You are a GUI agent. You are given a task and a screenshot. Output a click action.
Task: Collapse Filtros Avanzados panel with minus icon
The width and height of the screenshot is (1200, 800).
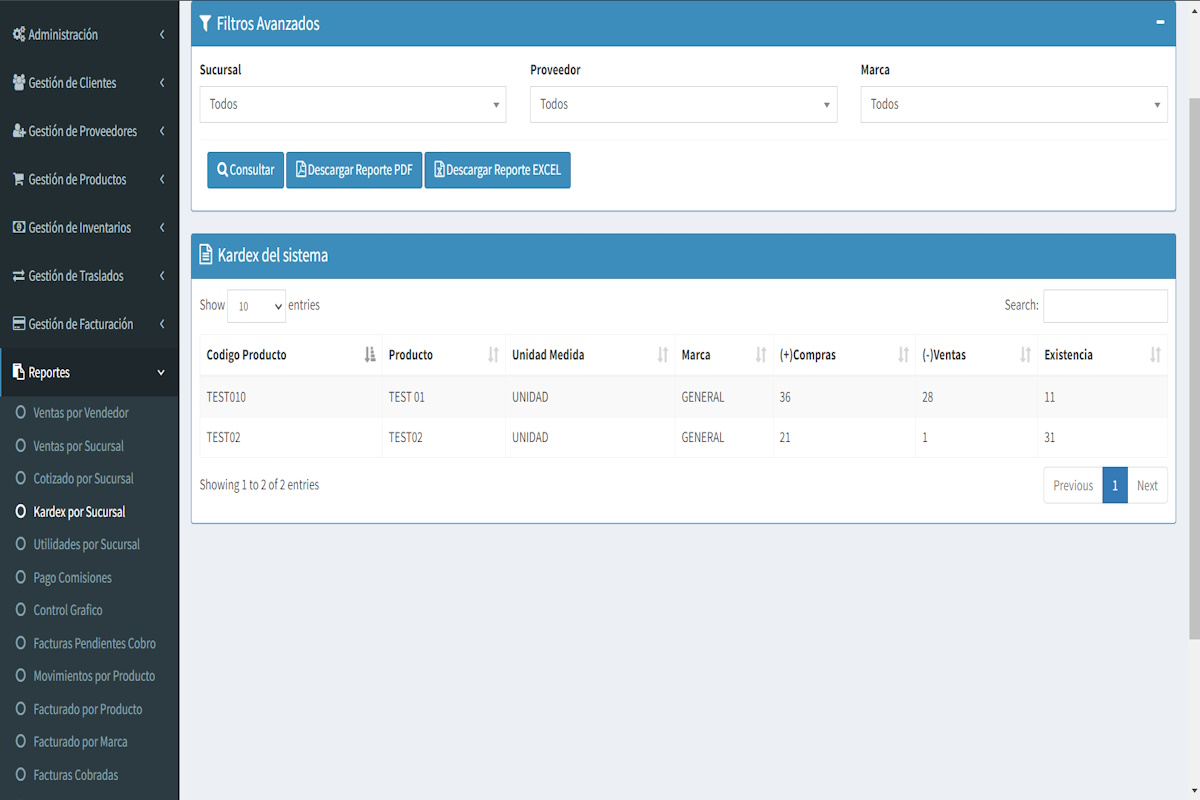click(x=1160, y=22)
